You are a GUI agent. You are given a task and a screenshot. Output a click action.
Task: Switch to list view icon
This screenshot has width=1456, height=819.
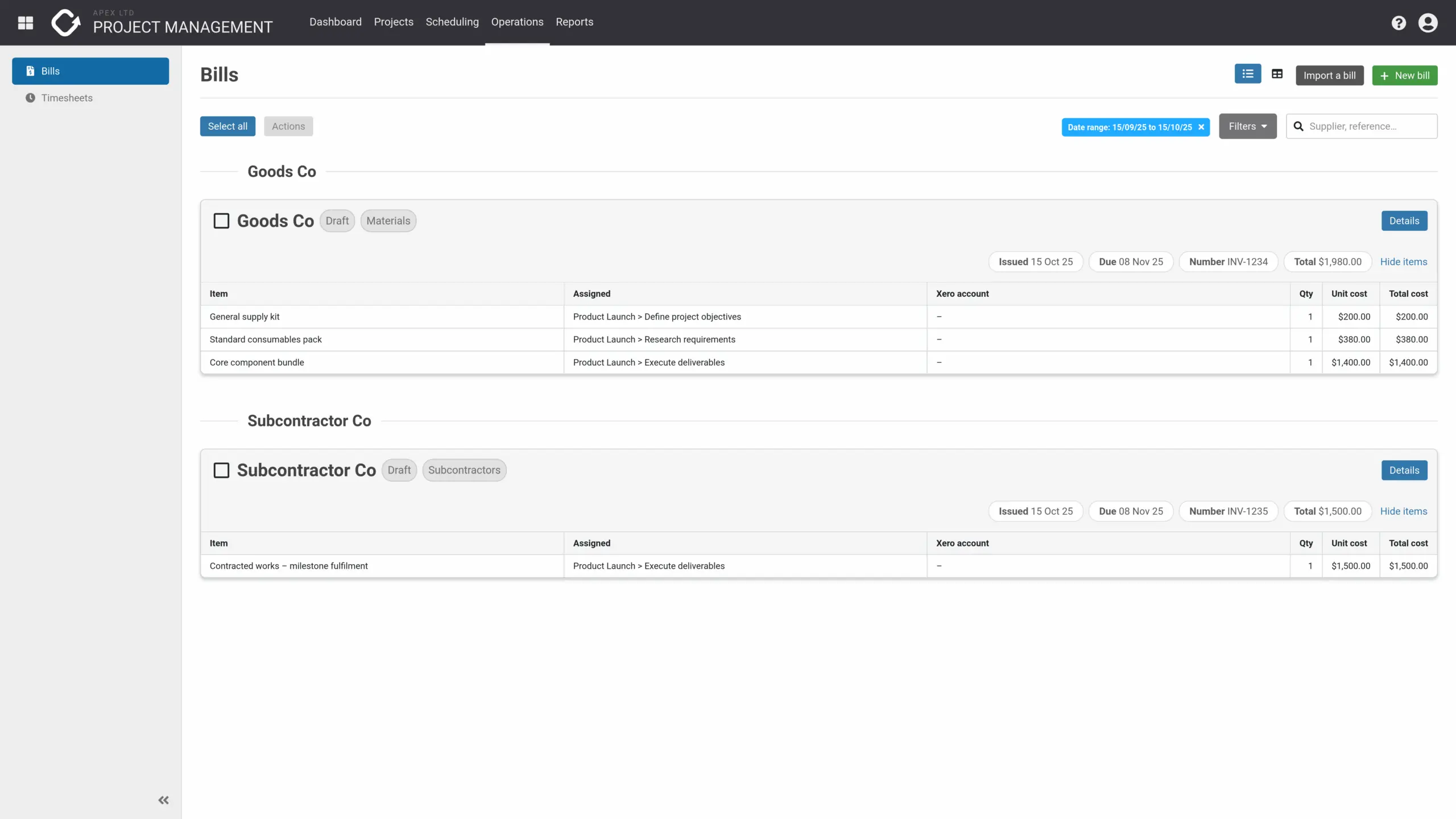(x=1248, y=74)
